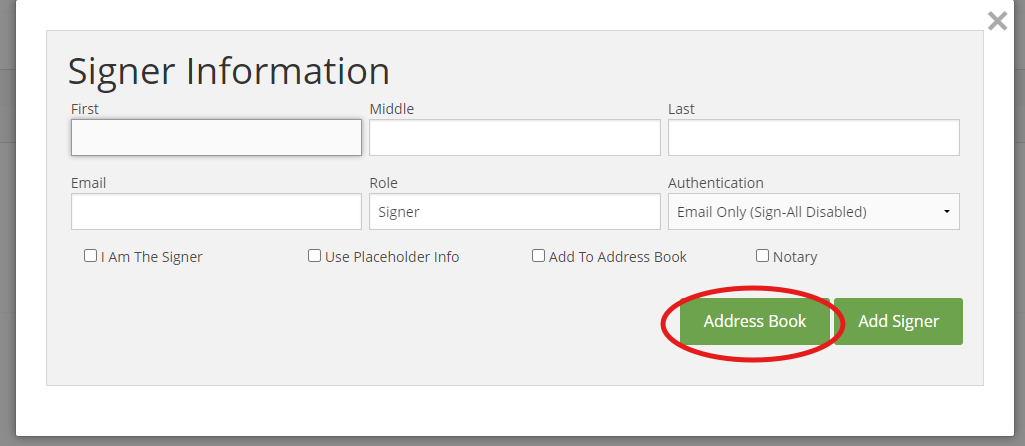The height and width of the screenshot is (446, 1025).
Task: Click the First field label text
Action: tap(85, 109)
